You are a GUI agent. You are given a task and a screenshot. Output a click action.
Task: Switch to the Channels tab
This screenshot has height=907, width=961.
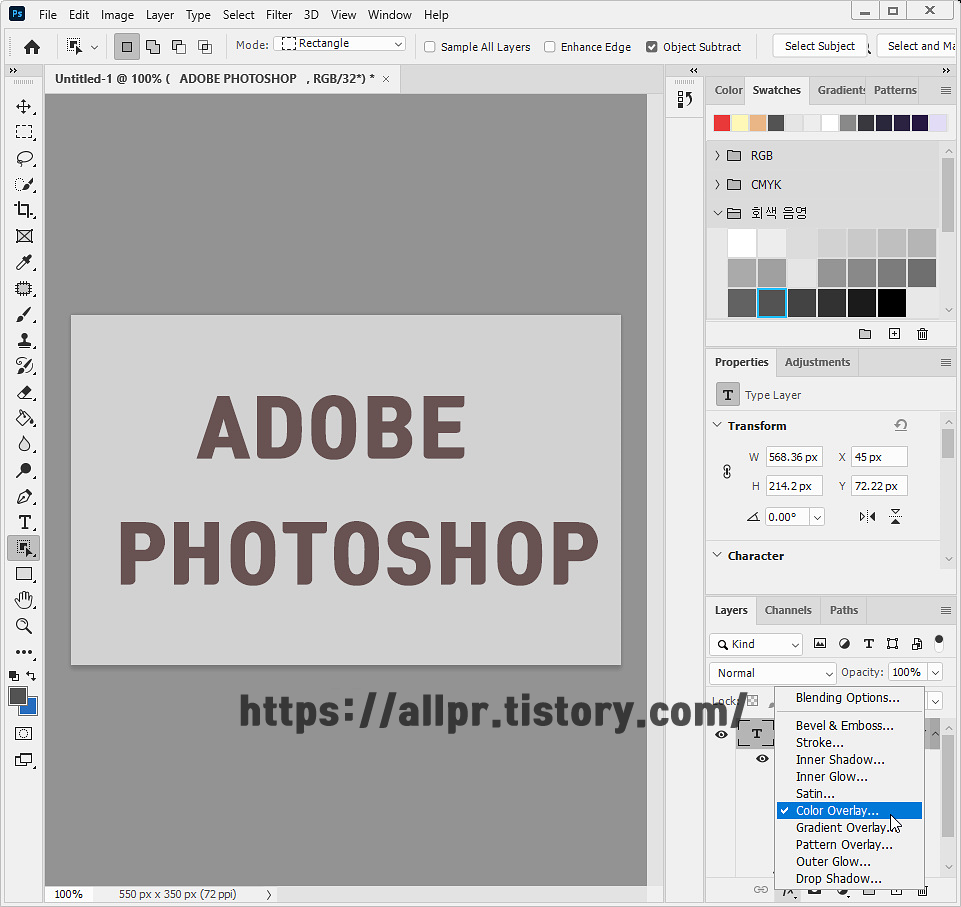click(x=788, y=610)
